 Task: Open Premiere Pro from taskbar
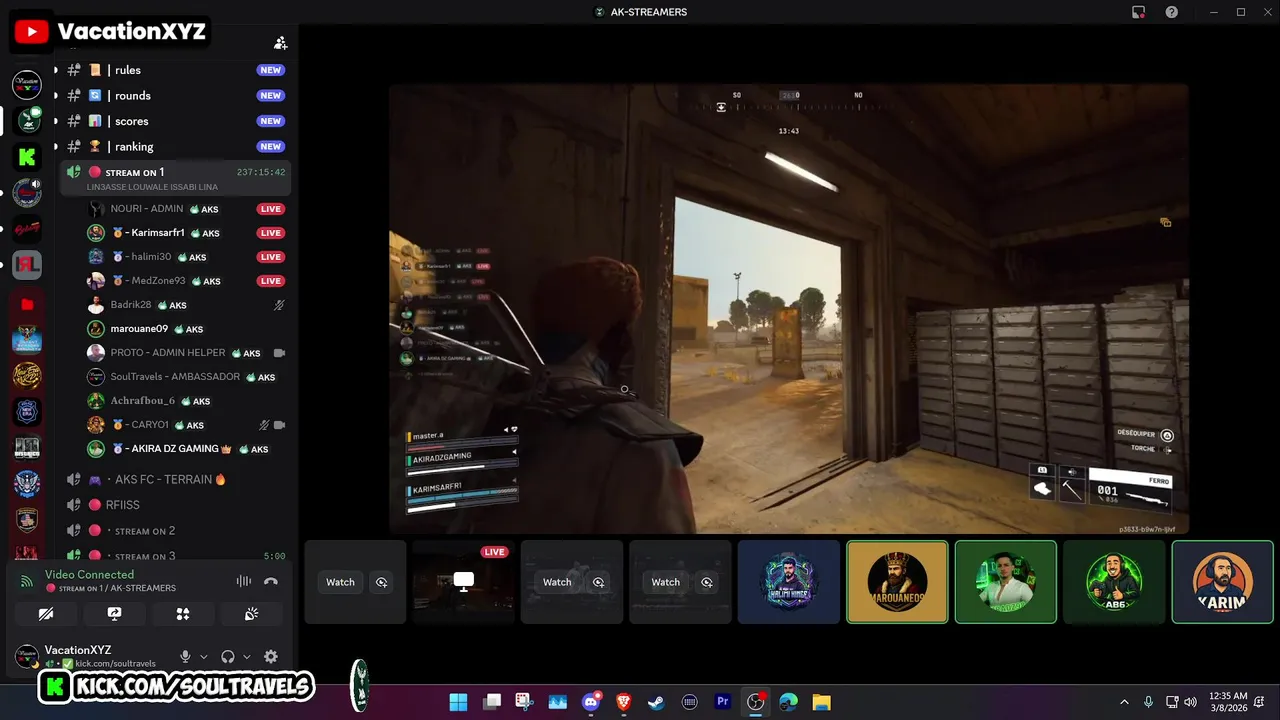click(723, 702)
